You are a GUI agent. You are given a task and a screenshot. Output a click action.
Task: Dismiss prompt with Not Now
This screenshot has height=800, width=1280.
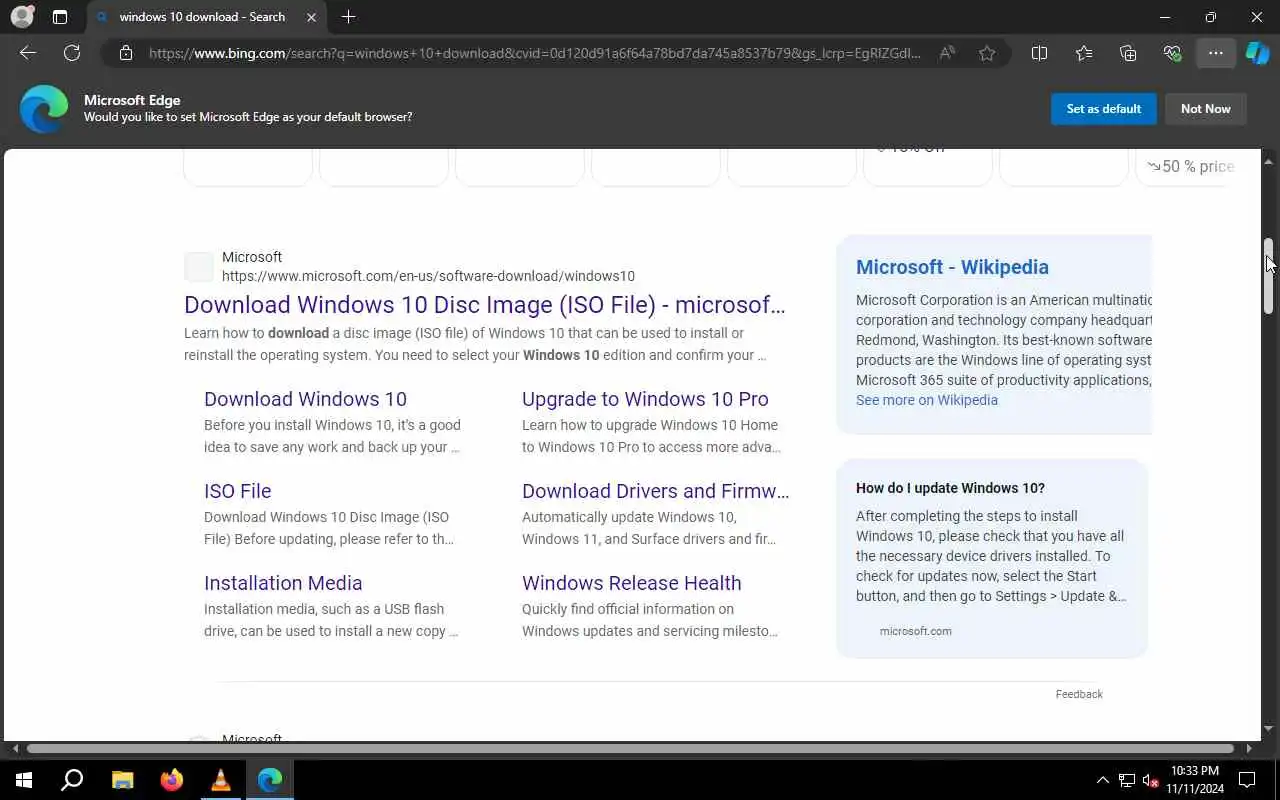(1205, 109)
